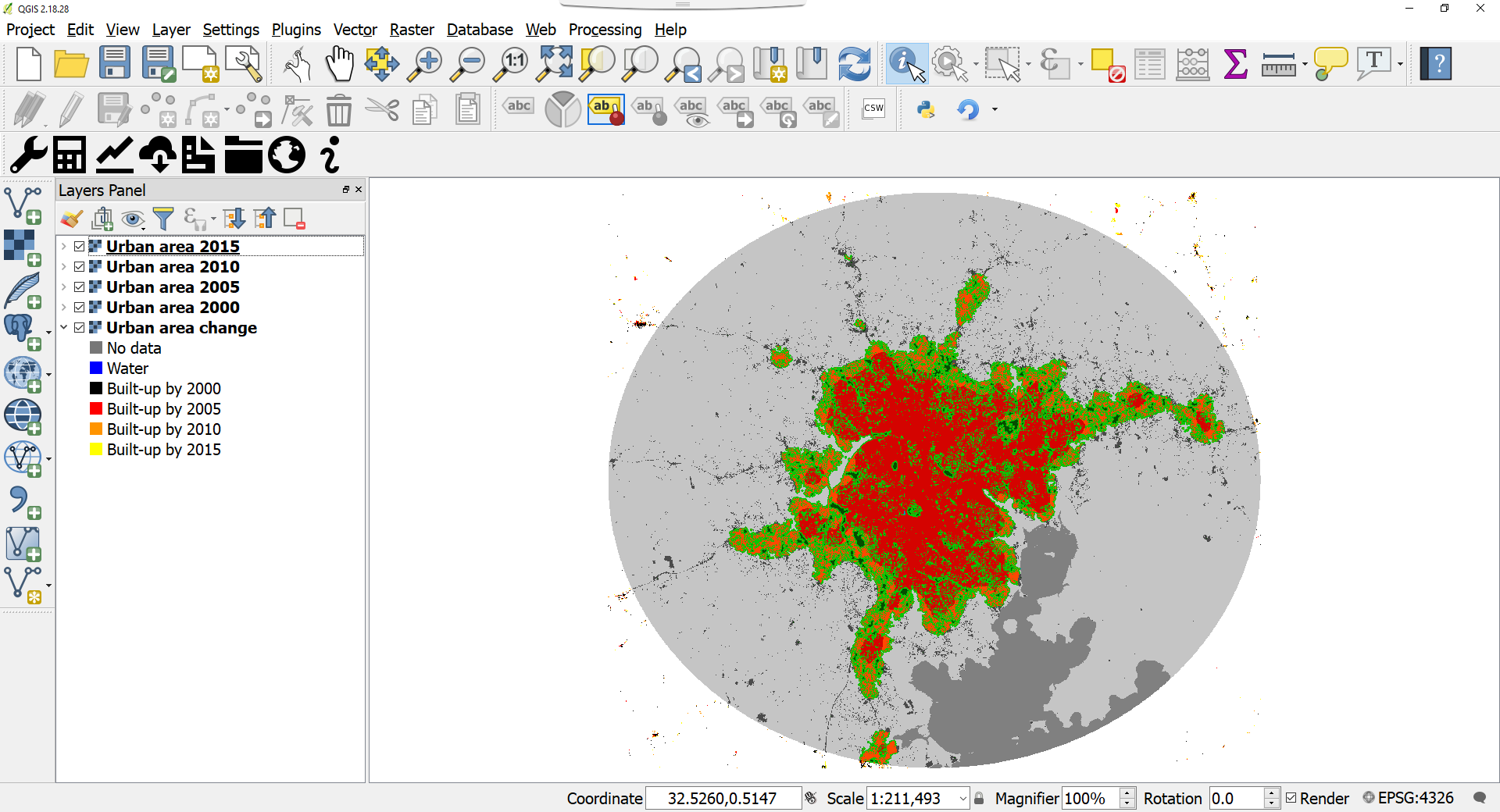The height and width of the screenshot is (812, 1500).
Task: Select the Identify Features tool
Action: 906,64
